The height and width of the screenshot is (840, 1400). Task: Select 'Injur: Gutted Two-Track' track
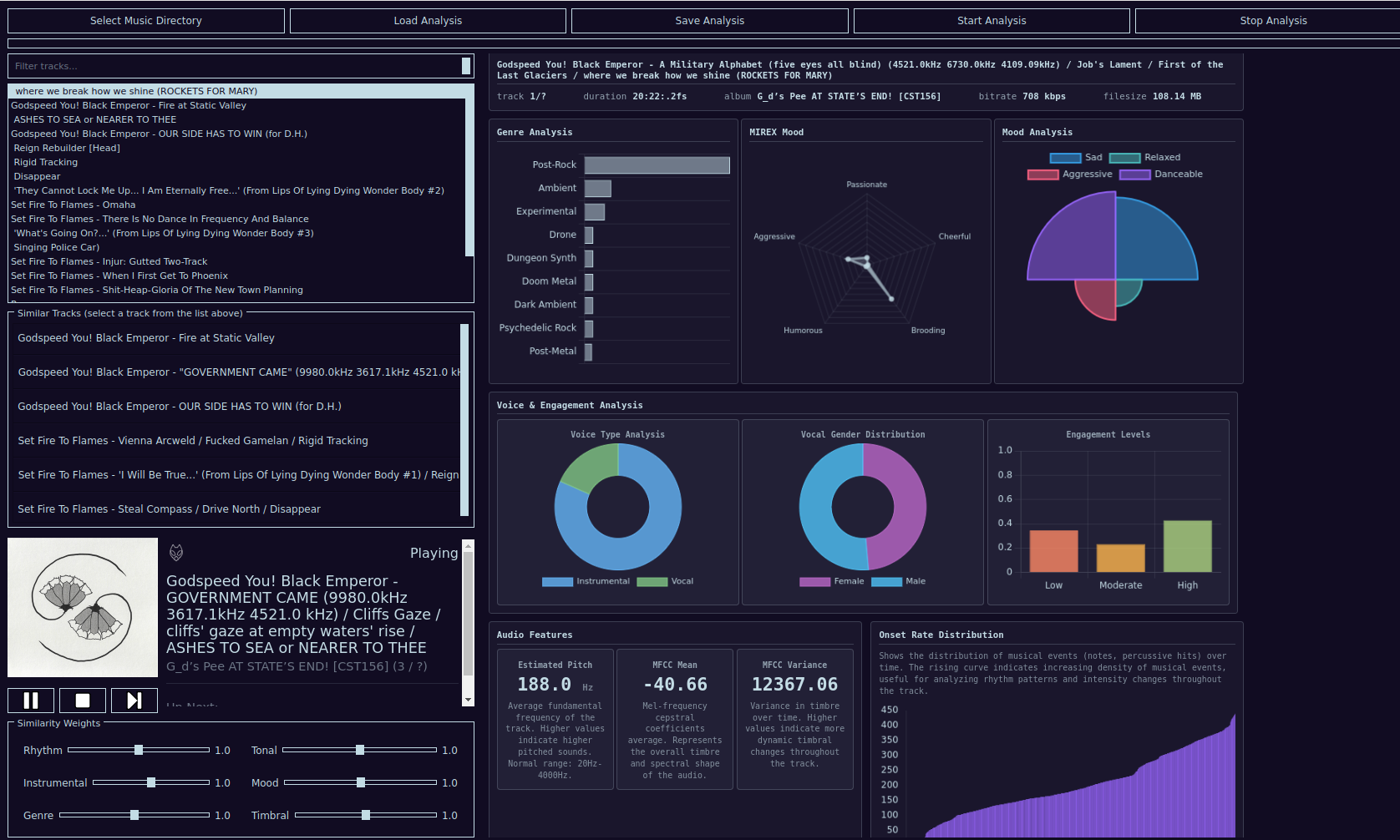[236, 261]
